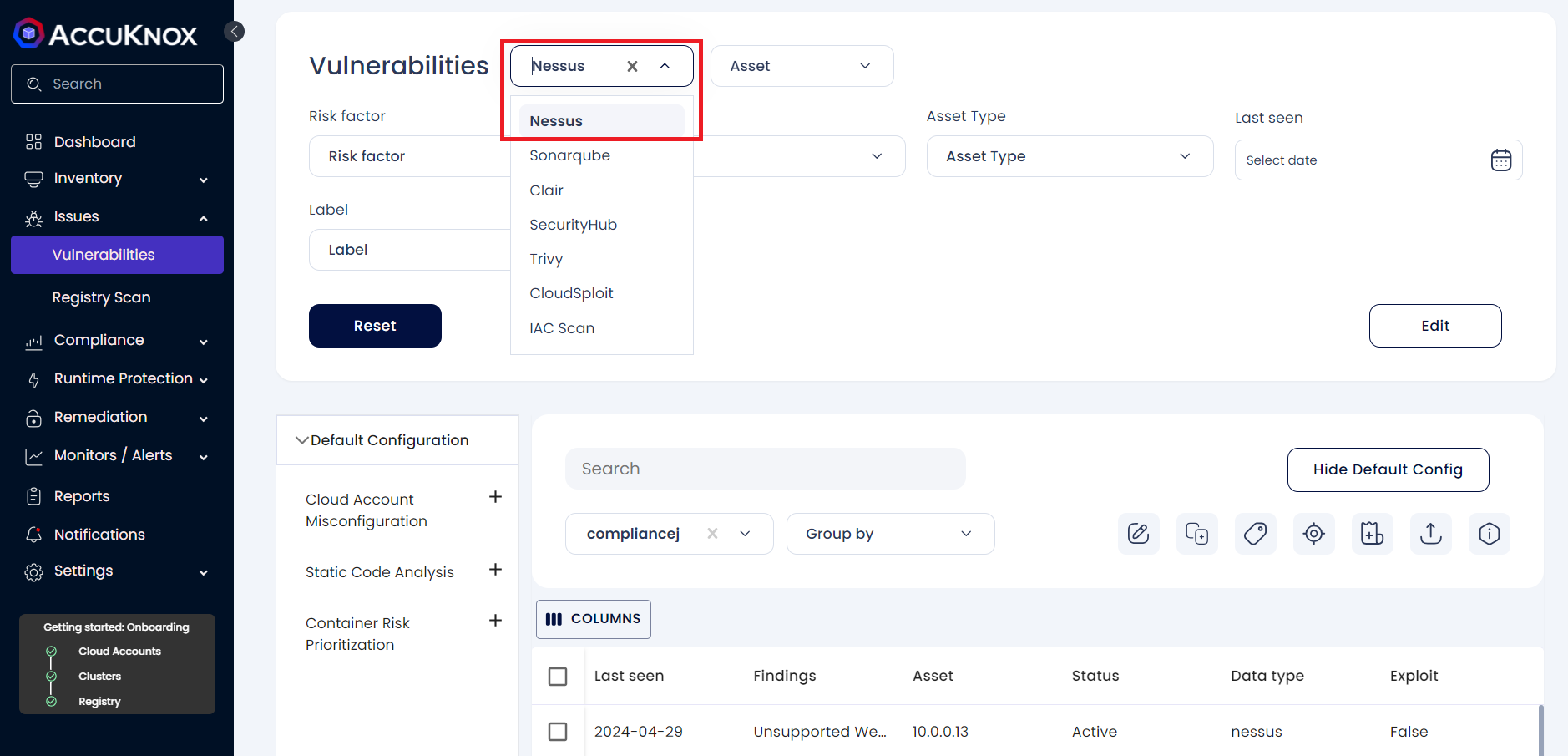
Task: Open the COLUMNS selector button
Action: [x=594, y=619]
